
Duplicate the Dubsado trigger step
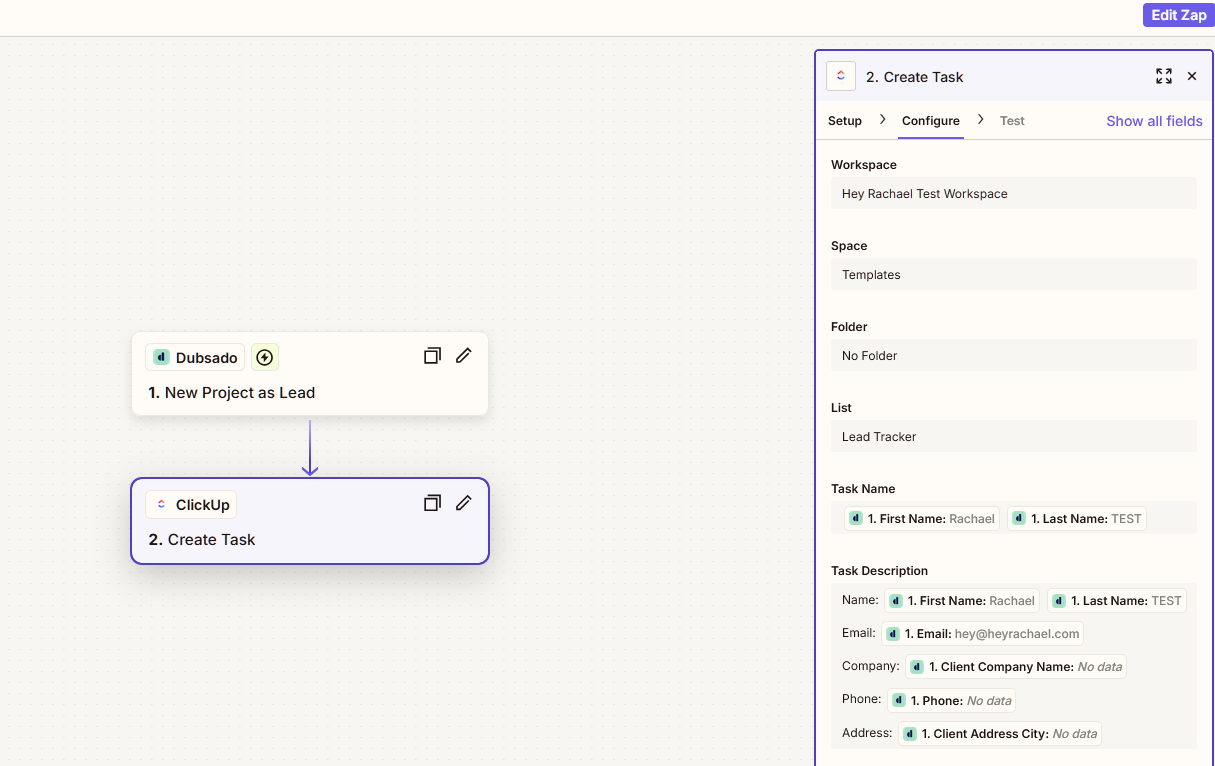coord(432,356)
